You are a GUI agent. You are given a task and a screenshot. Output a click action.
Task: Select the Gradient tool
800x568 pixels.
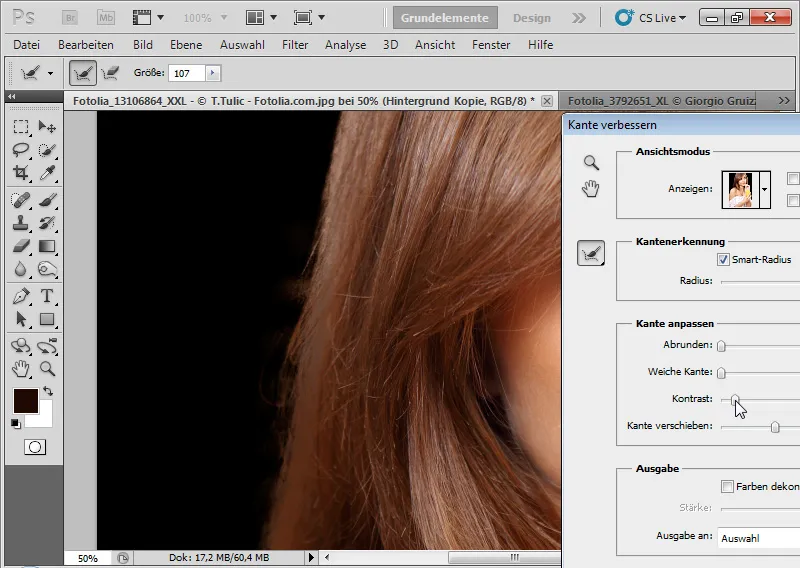pos(47,246)
